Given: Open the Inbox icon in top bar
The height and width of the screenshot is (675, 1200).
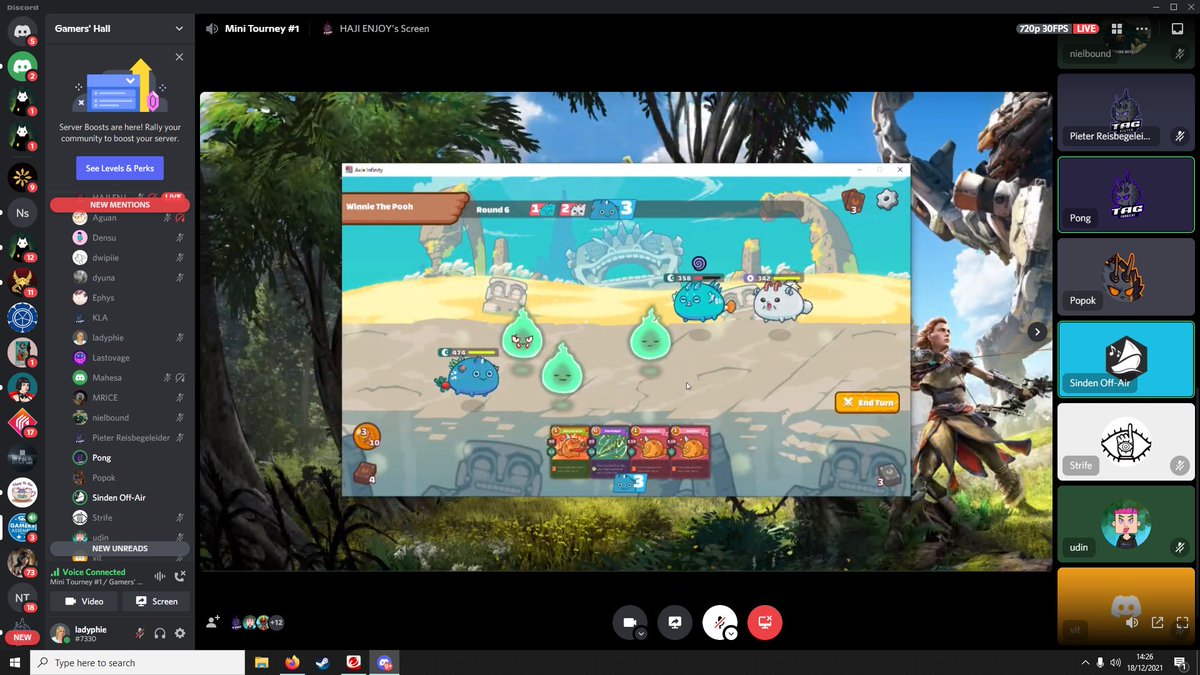Looking at the screenshot, I should [1177, 29].
